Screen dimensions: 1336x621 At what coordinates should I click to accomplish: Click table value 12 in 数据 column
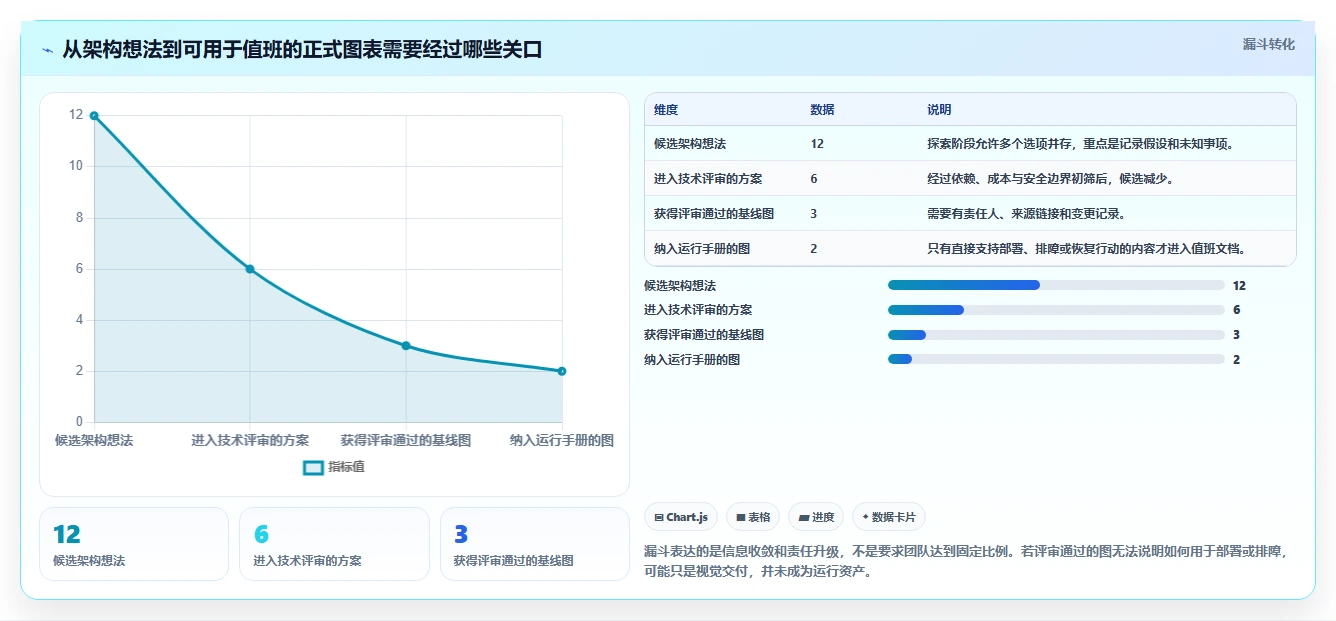click(817, 144)
